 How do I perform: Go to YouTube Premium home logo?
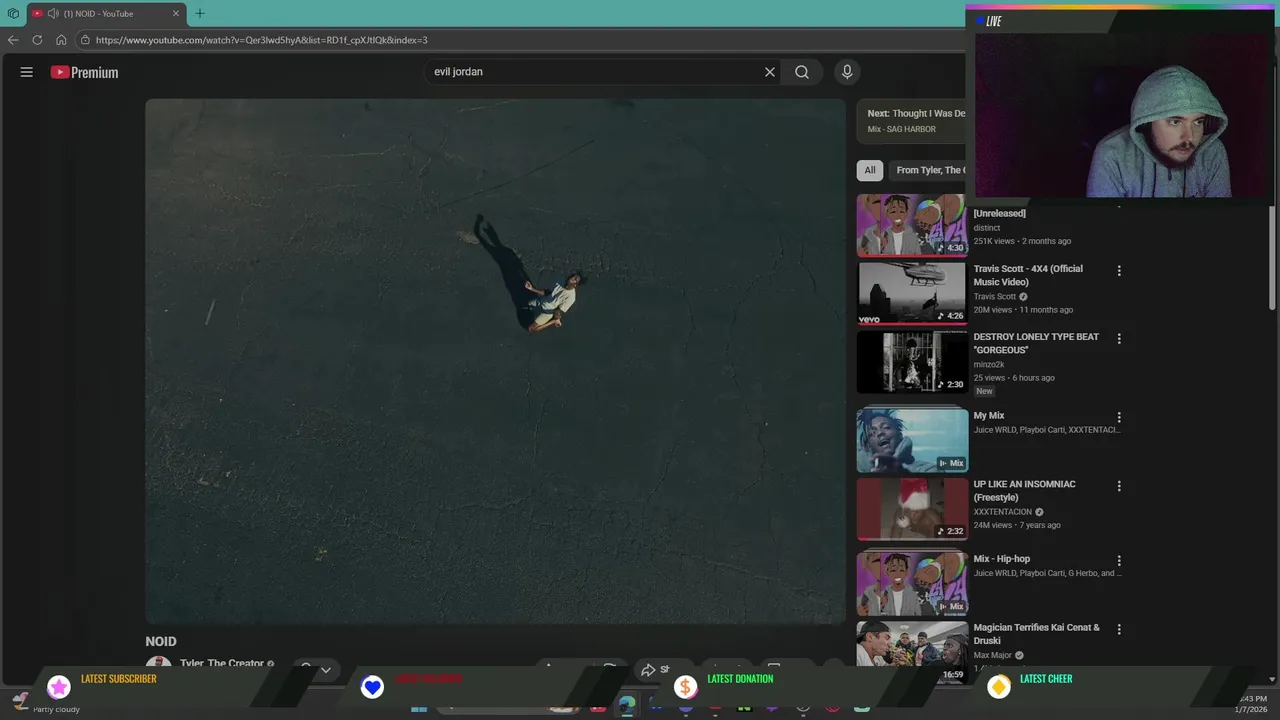[x=84, y=72]
